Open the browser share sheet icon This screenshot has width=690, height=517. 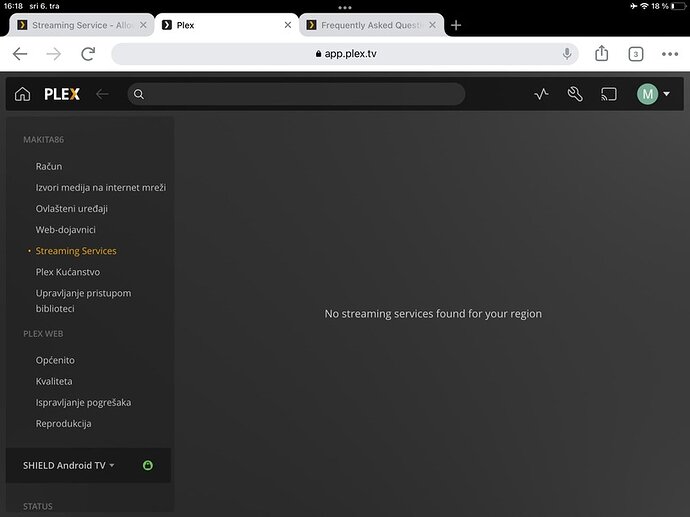(x=602, y=53)
